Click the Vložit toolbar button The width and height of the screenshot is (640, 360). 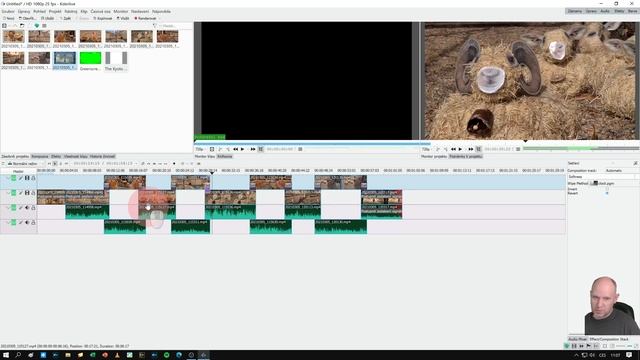pyautogui.click(x=123, y=18)
